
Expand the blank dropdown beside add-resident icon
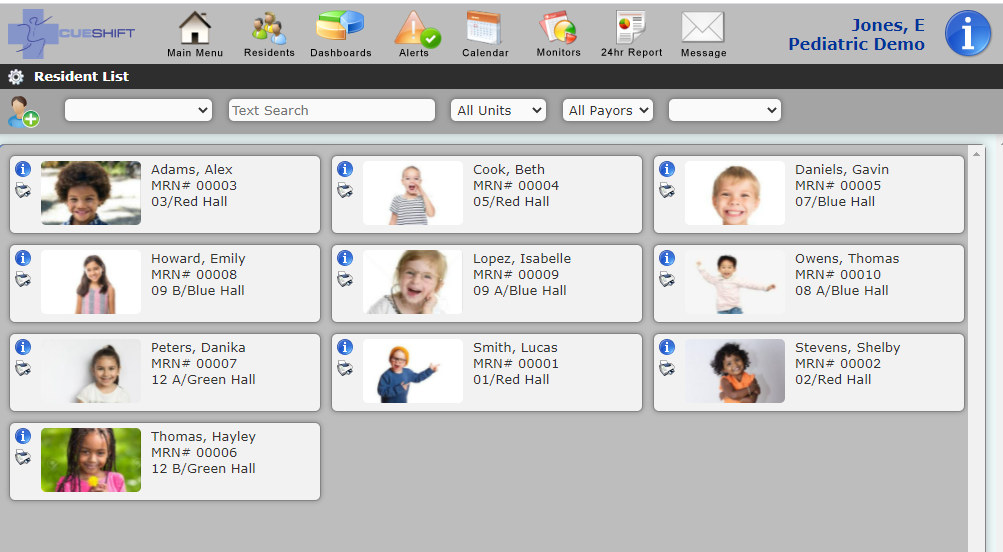click(138, 110)
